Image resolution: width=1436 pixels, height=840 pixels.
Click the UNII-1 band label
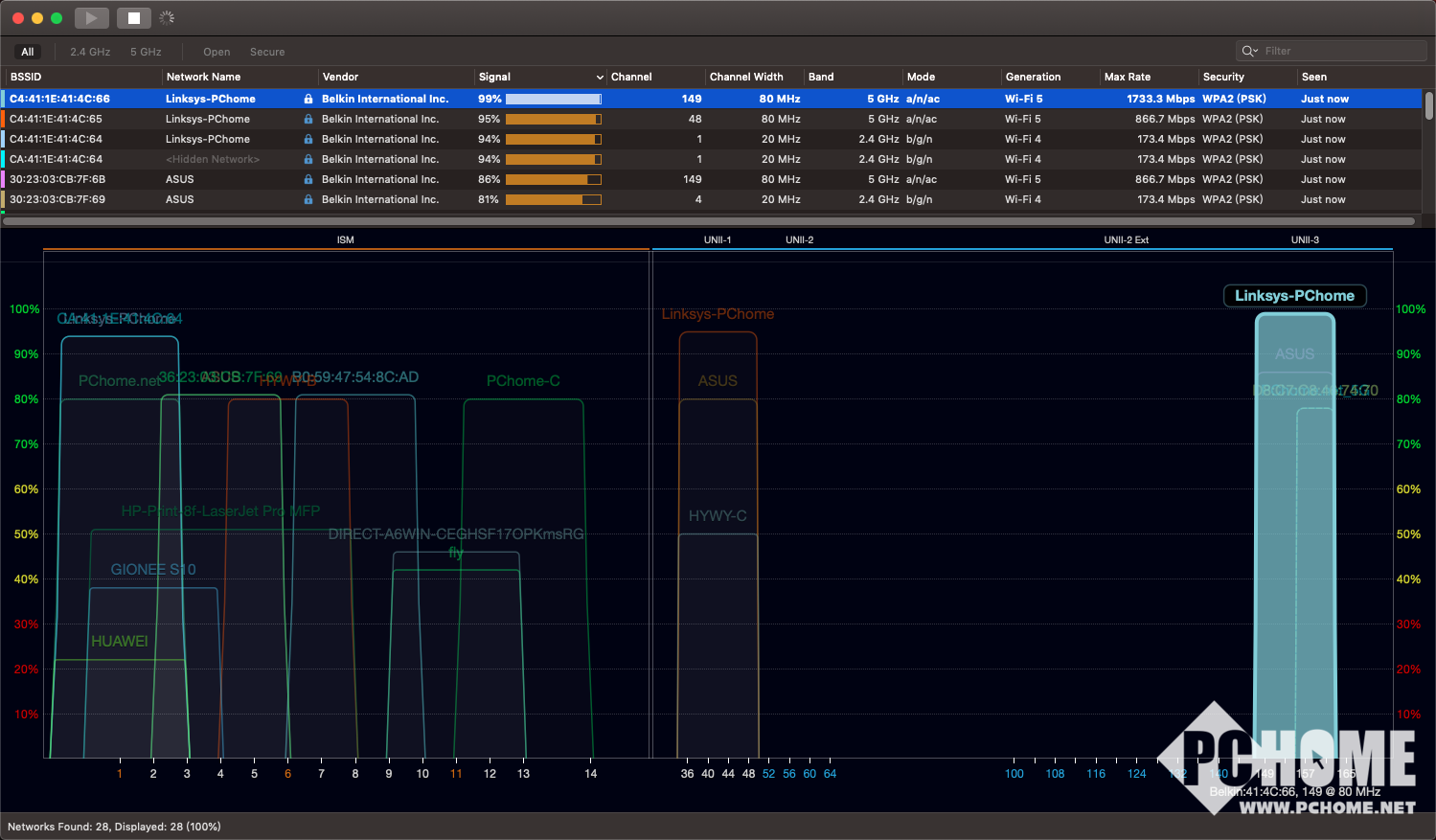coord(718,239)
